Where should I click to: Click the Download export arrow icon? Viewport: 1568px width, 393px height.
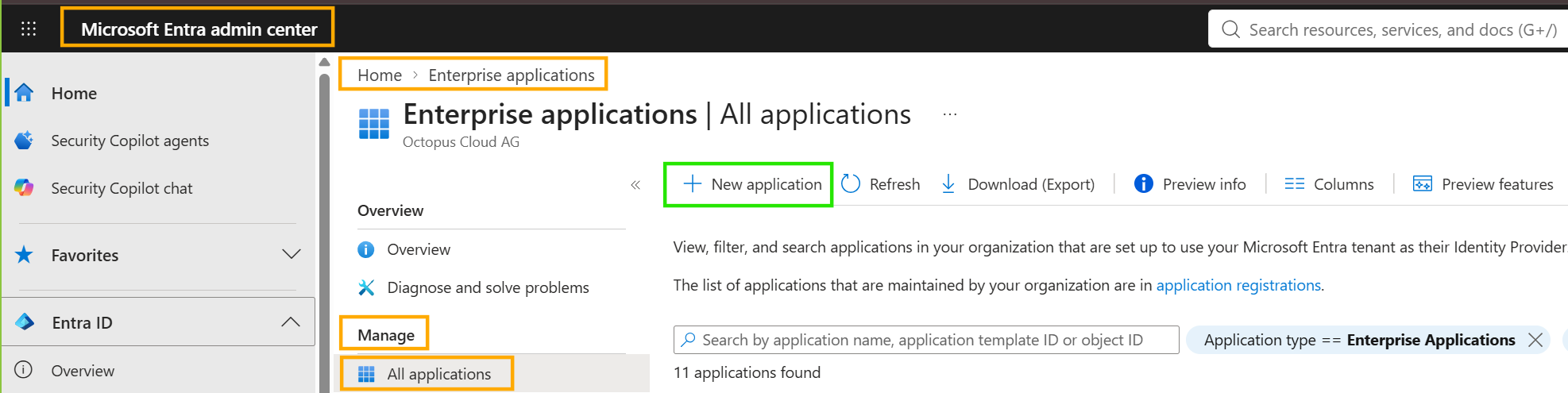(x=948, y=184)
